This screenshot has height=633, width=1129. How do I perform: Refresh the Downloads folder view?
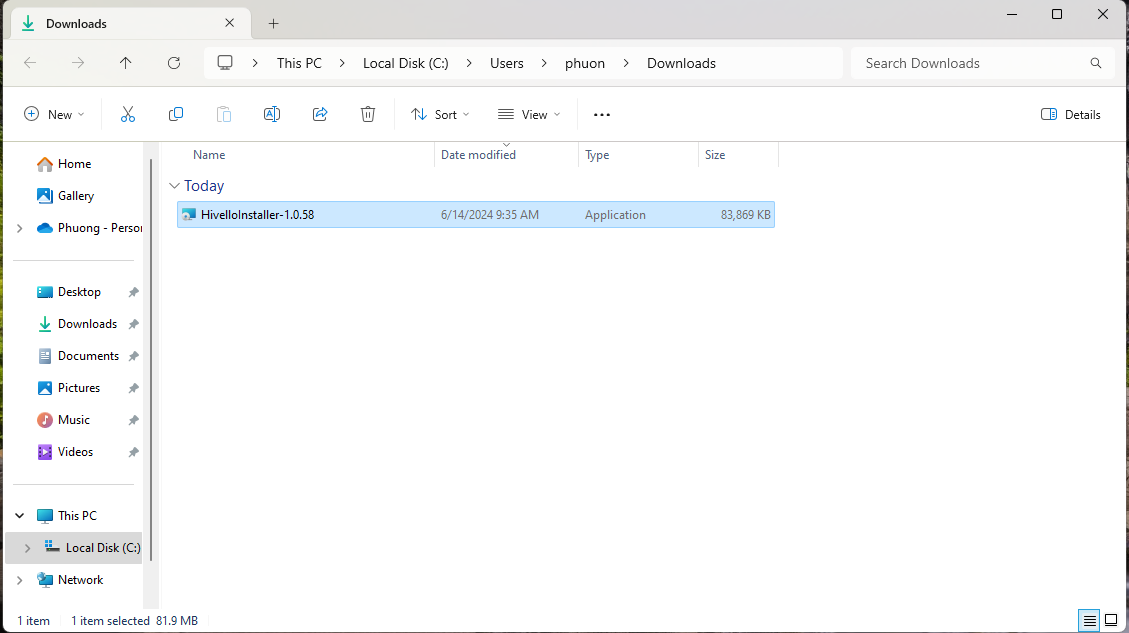pos(174,63)
